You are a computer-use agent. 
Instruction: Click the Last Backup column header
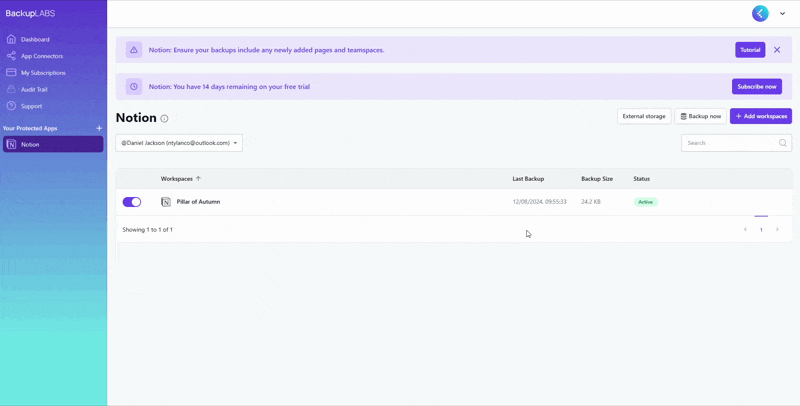528,179
